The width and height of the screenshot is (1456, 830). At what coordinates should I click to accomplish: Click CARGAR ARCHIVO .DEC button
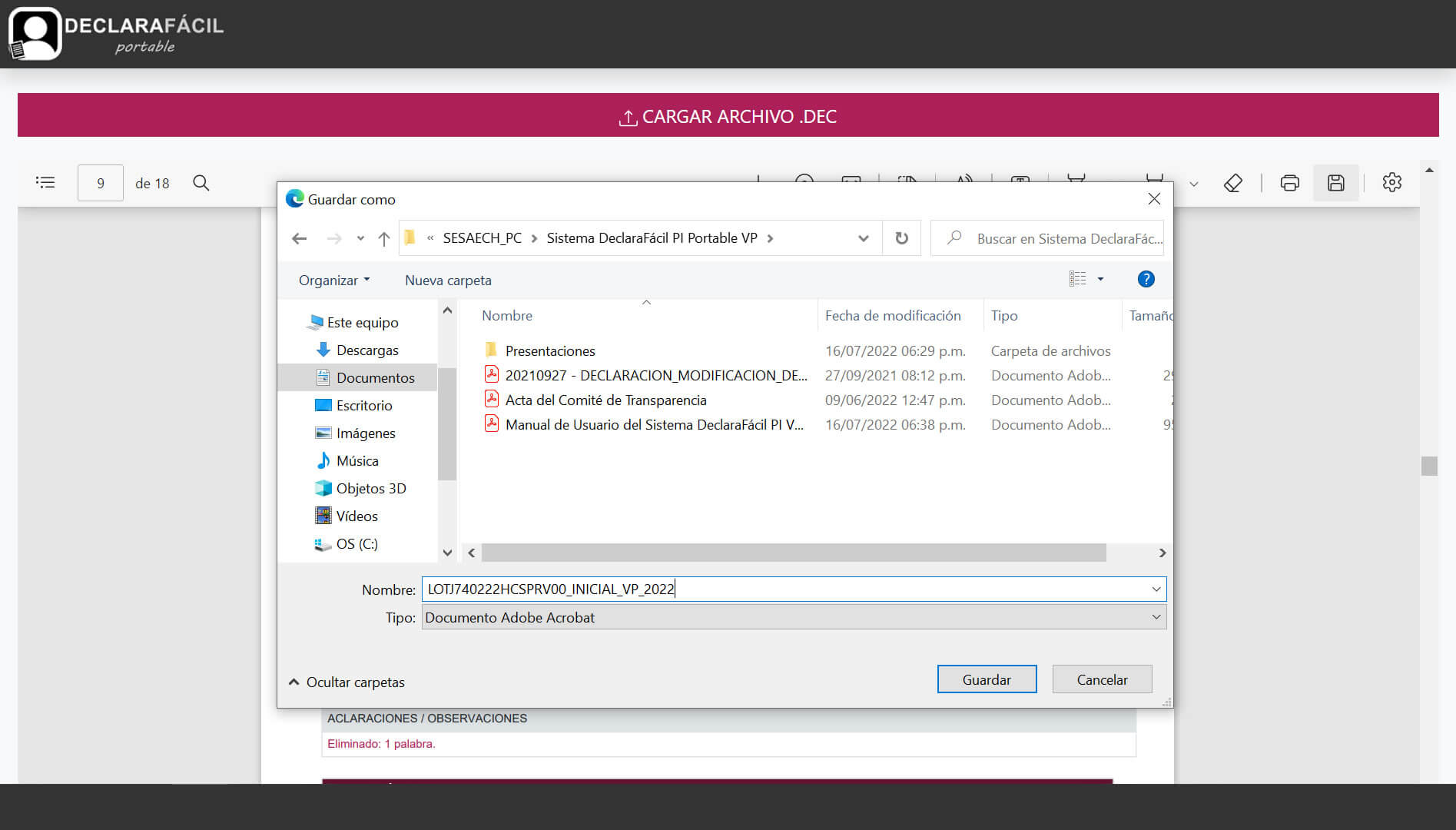(728, 115)
